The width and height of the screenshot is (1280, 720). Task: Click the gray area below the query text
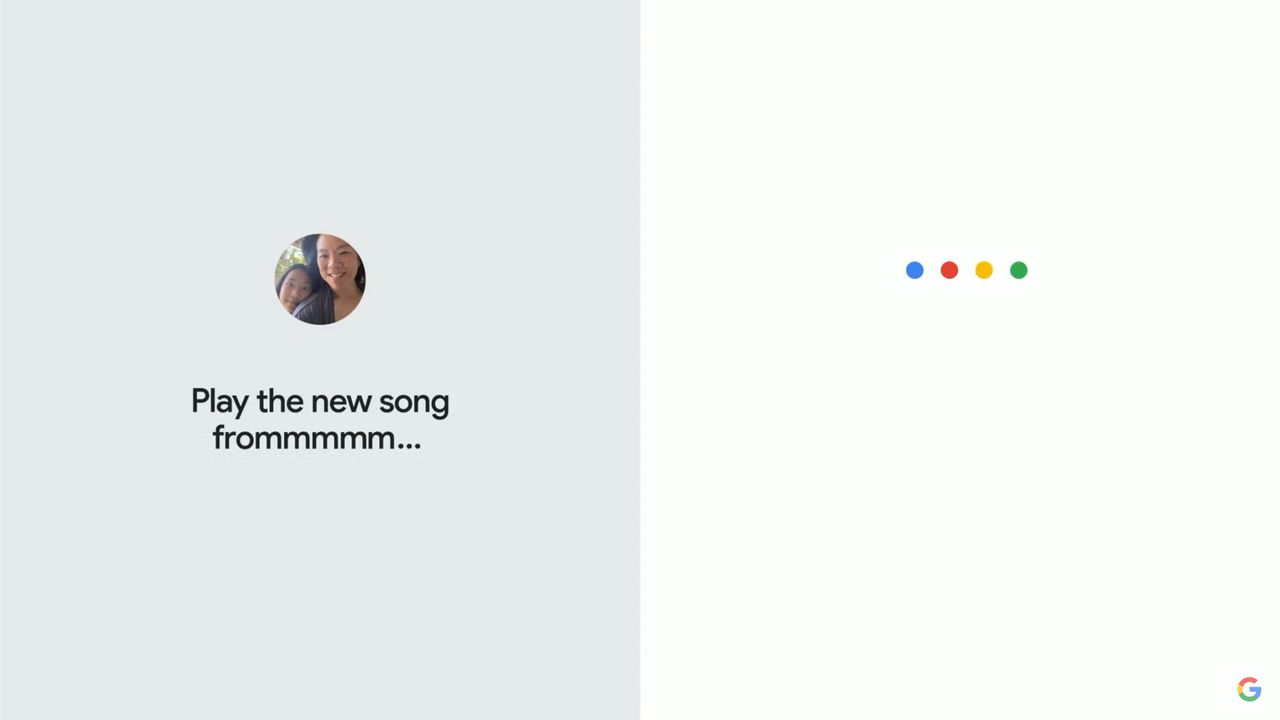[x=320, y=580]
